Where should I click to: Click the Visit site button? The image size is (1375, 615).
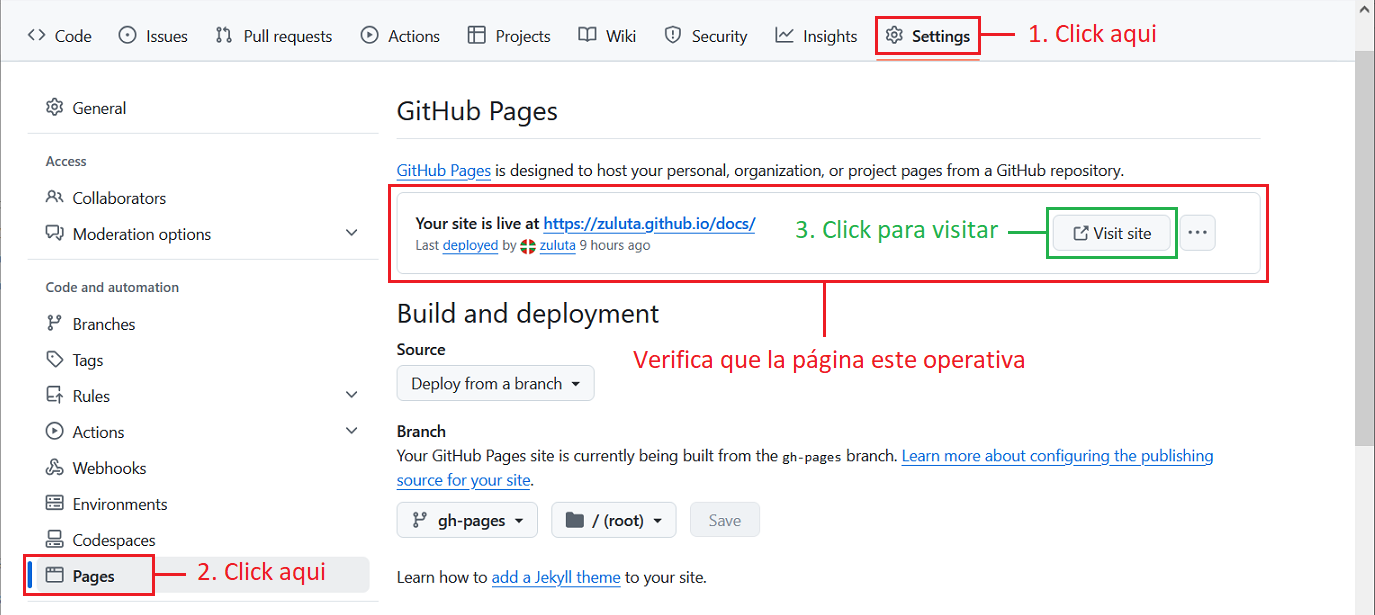(x=1111, y=233)
